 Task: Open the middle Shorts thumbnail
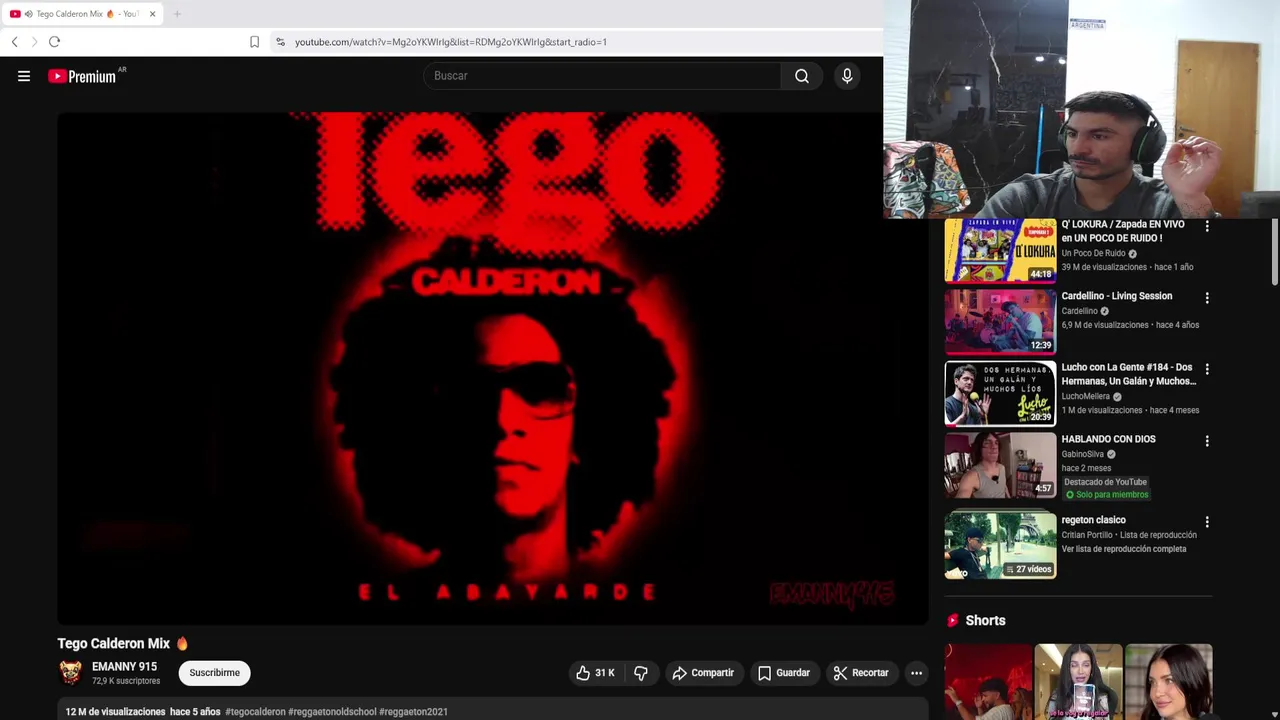click(1078, 682)
